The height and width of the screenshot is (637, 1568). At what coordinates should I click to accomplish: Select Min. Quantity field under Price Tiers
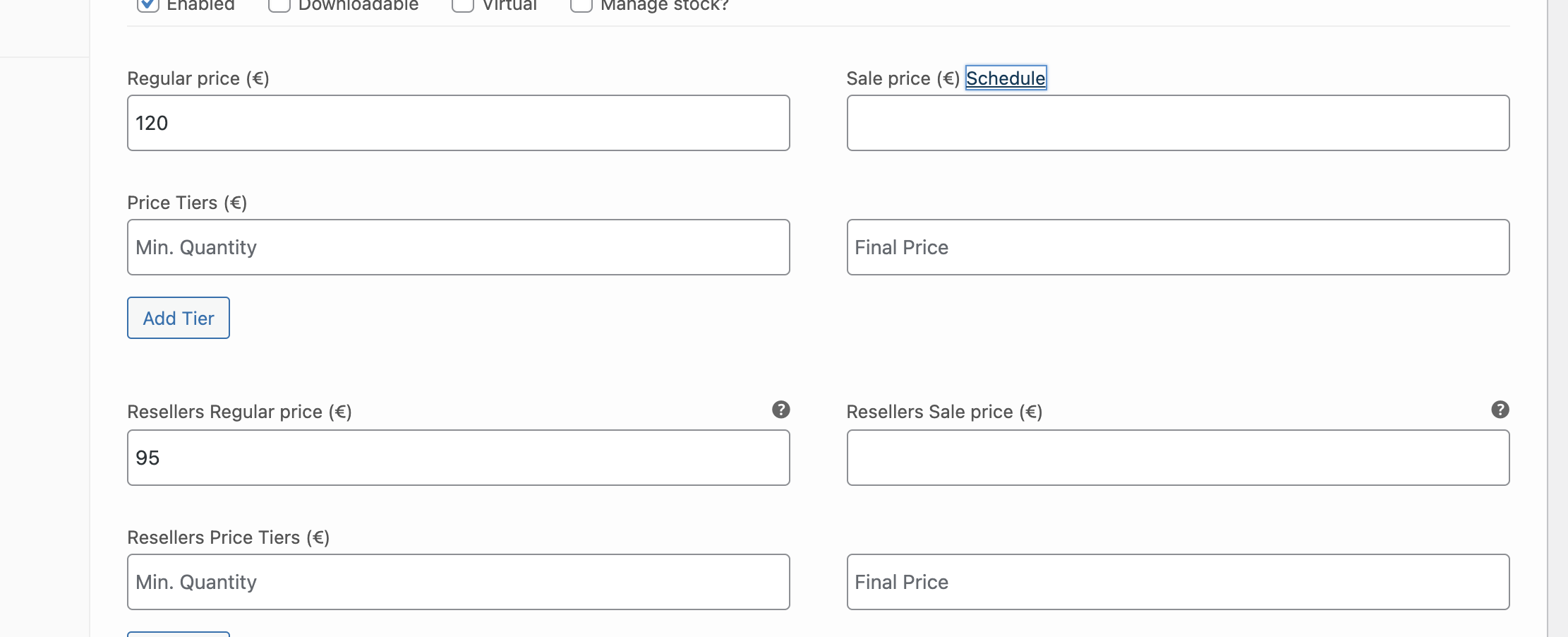tap(459, 247)
